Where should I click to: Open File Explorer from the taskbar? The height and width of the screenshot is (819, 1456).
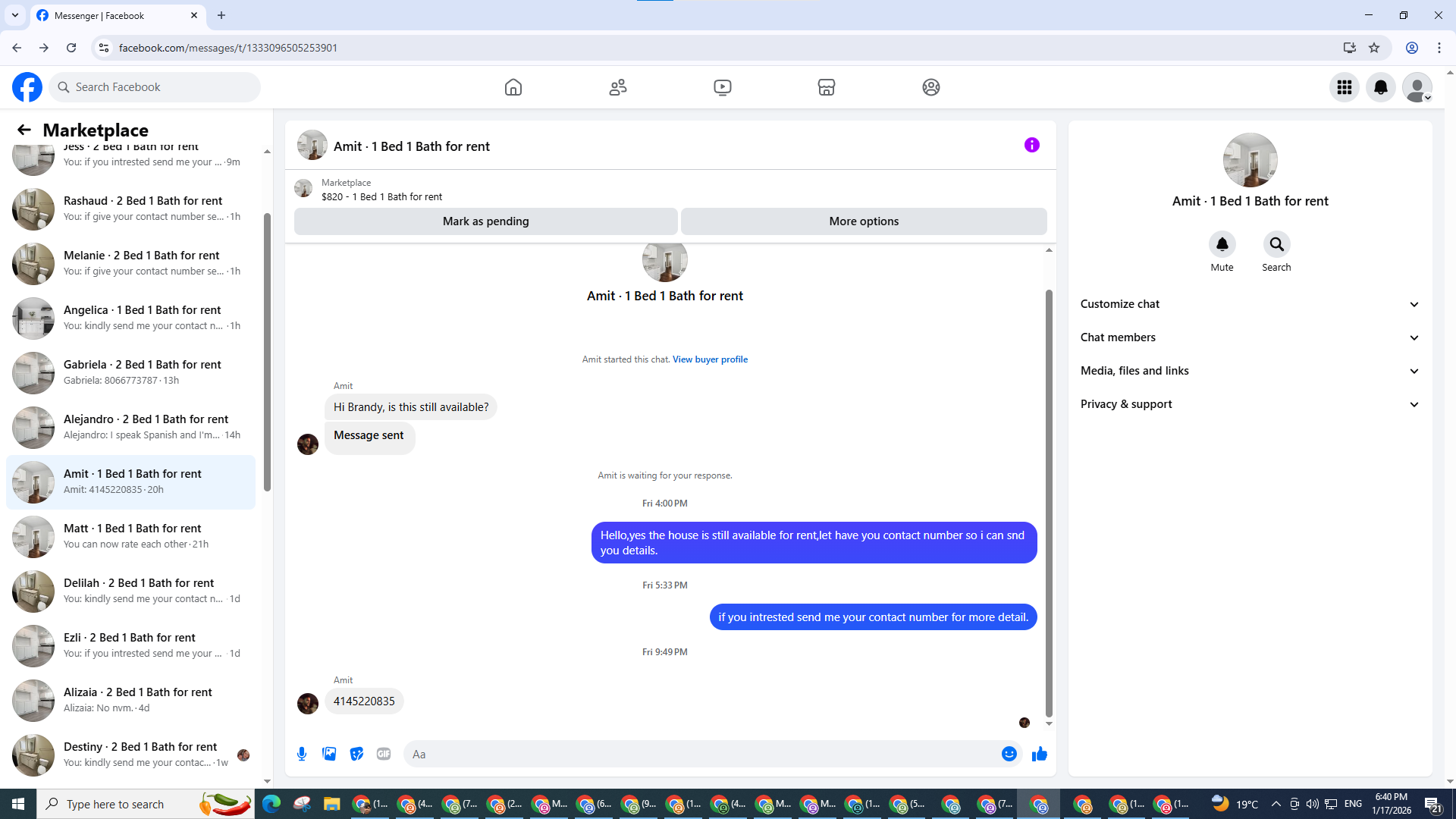tap(331, 804)
